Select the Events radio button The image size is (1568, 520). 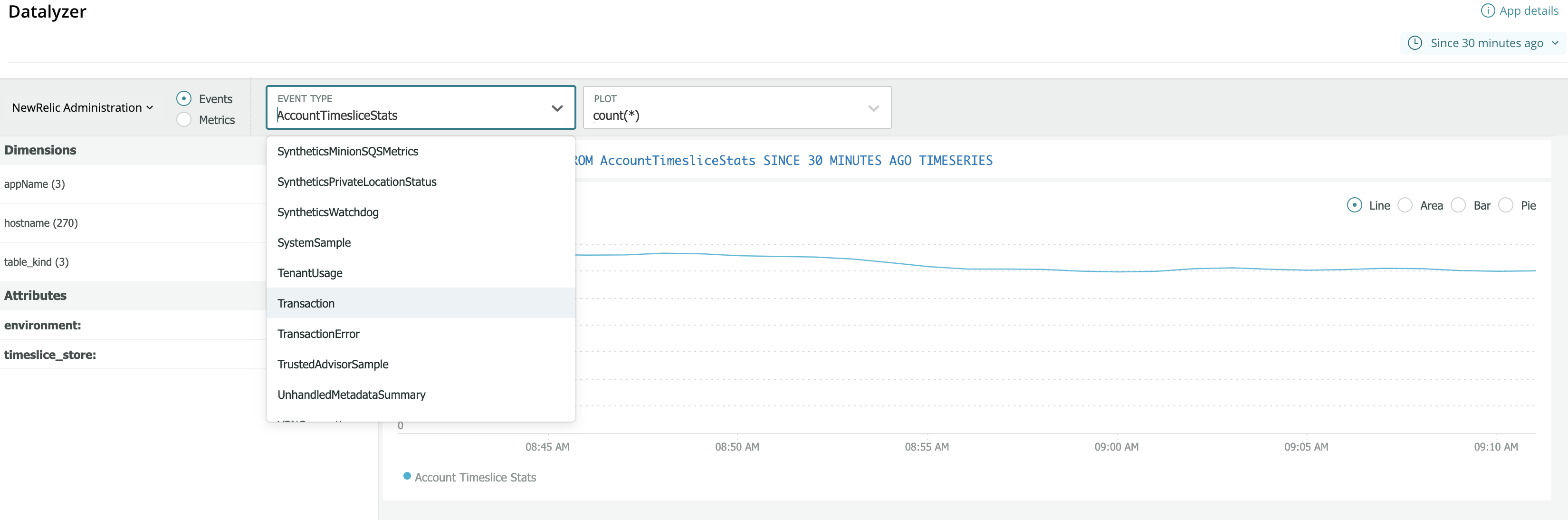pos(184,99)
